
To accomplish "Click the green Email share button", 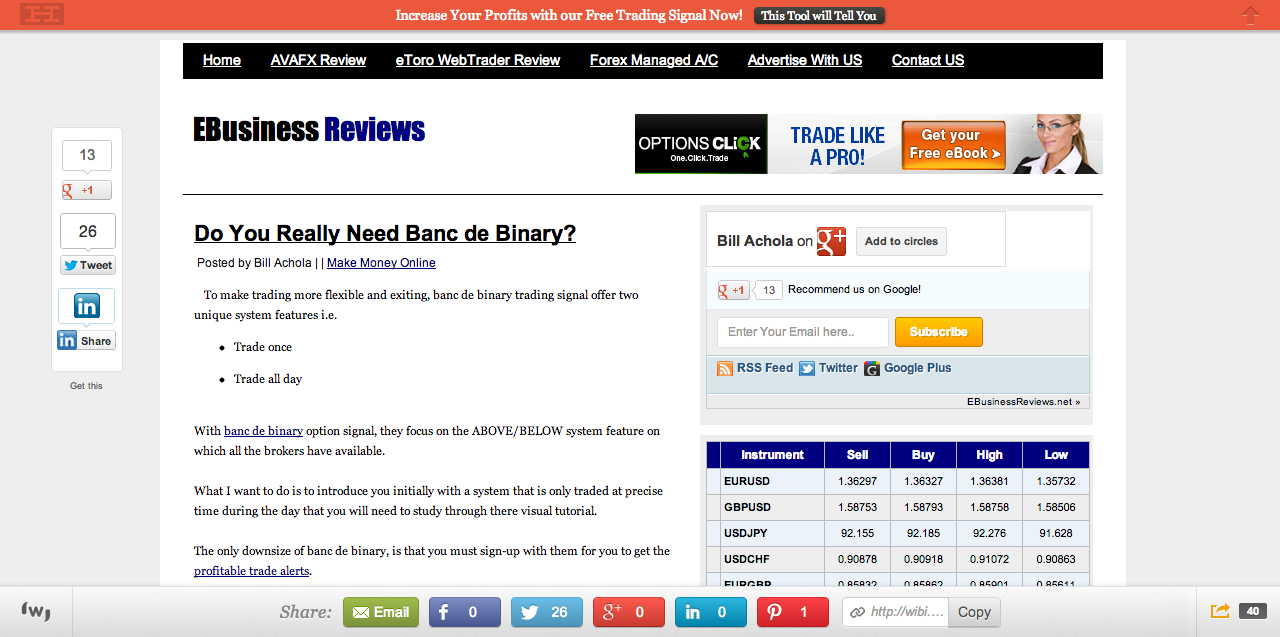I will pyautogui.click(x=381, y=612).
